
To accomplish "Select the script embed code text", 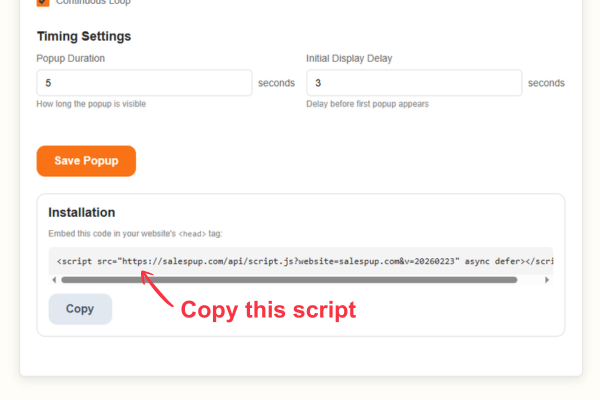I will click(x=305, y=261).
